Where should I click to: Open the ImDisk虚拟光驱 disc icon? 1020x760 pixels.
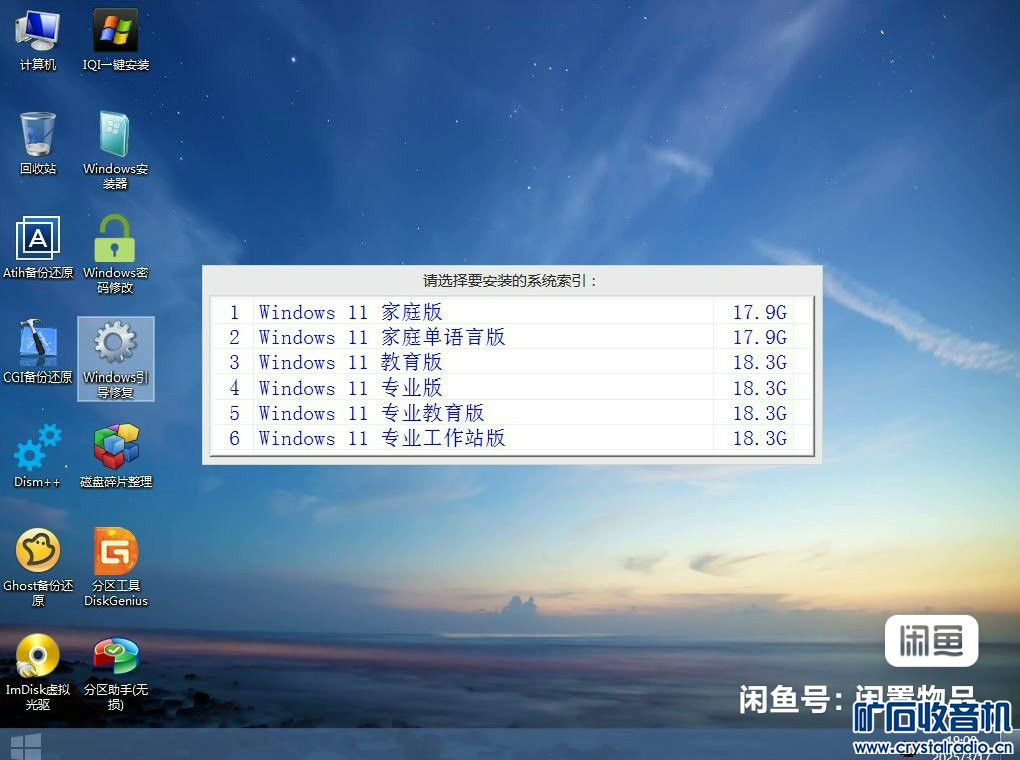tap(38, 672)
